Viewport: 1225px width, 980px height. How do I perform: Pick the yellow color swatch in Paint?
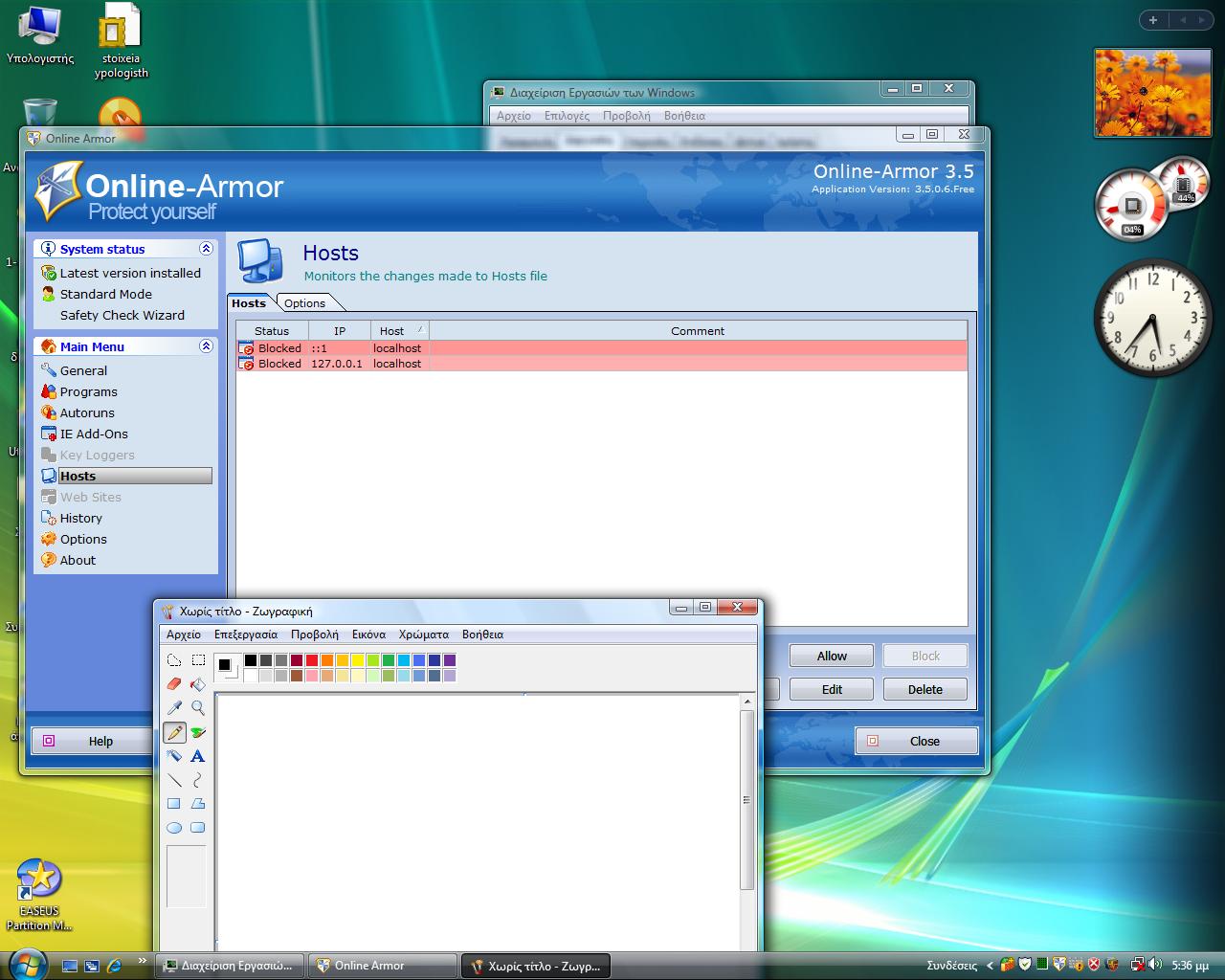coord(358,660)
